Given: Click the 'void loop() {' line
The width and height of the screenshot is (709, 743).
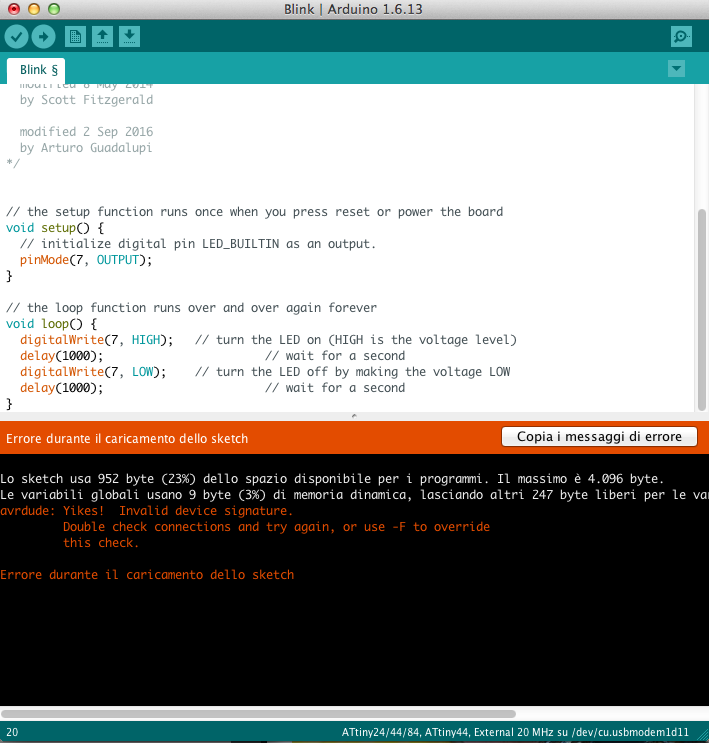Looking at the screenshot, I should click(x=51, y=324).
